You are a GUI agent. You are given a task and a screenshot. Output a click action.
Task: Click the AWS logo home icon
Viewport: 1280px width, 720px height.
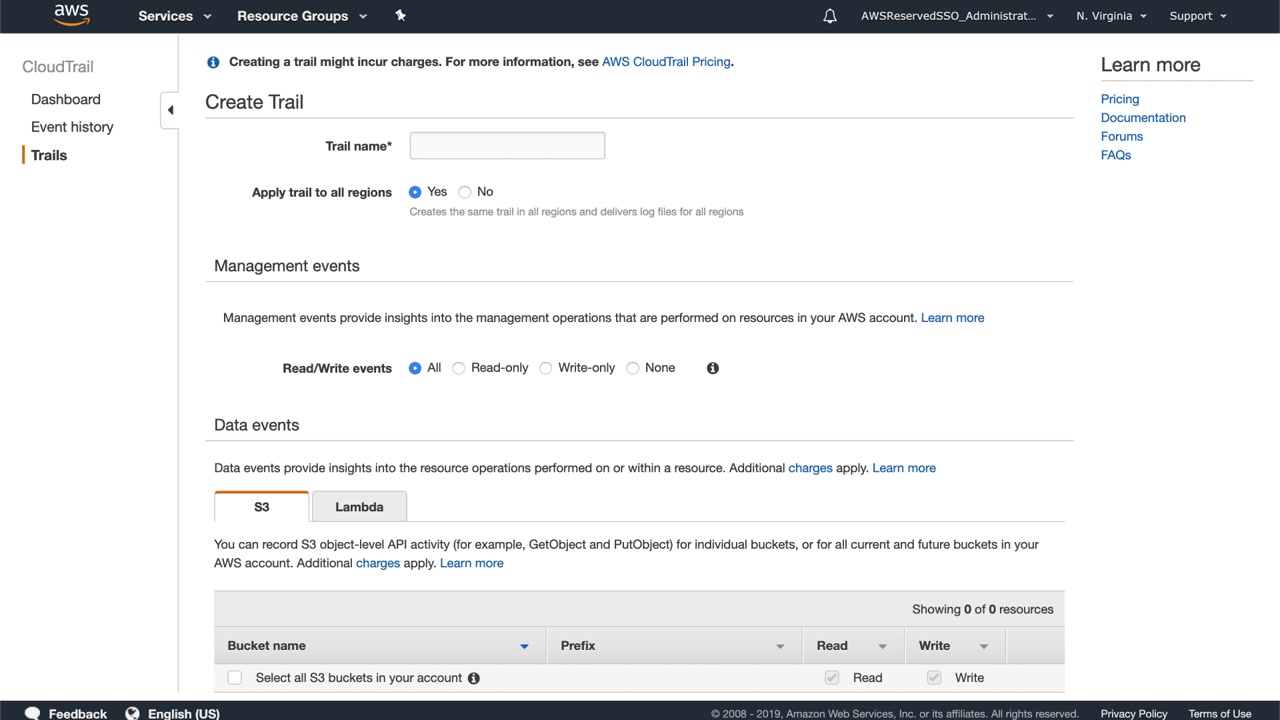pyautogui.click(x=71, y=15)
